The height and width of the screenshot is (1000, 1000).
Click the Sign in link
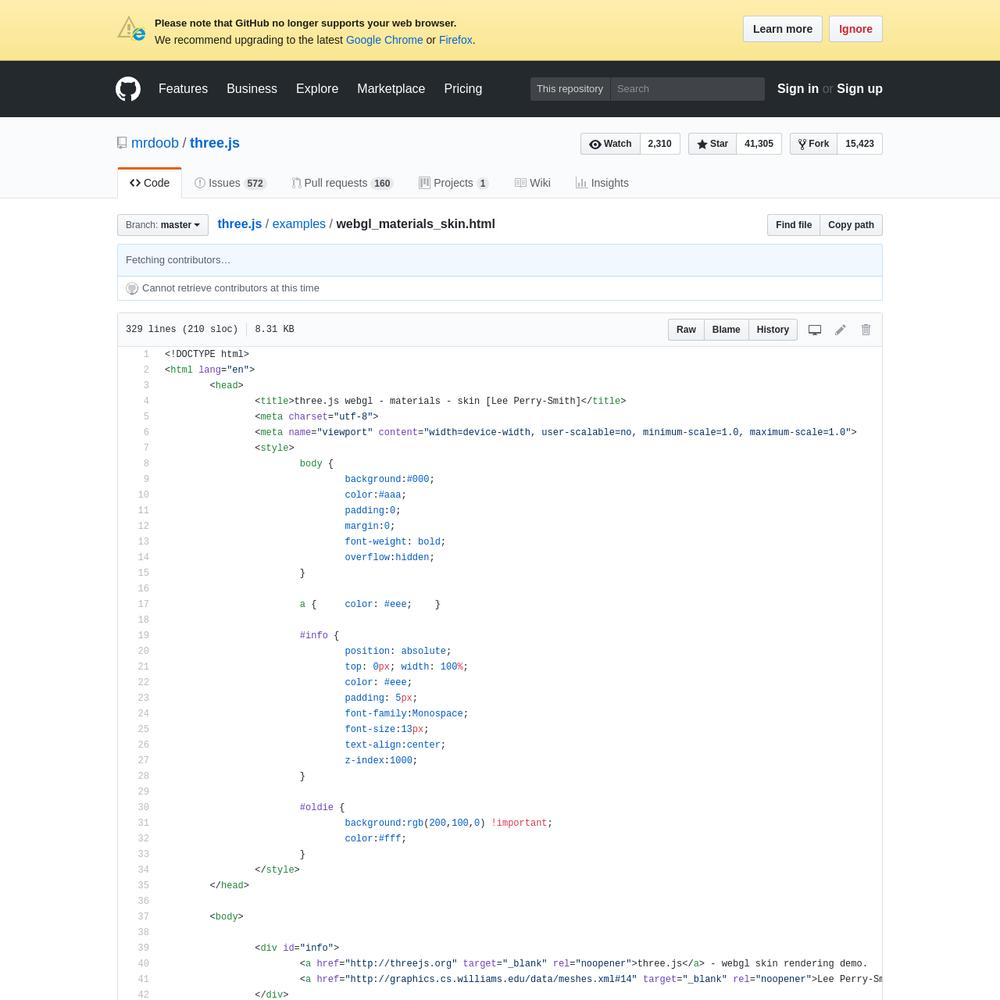[x=797, y=89]
